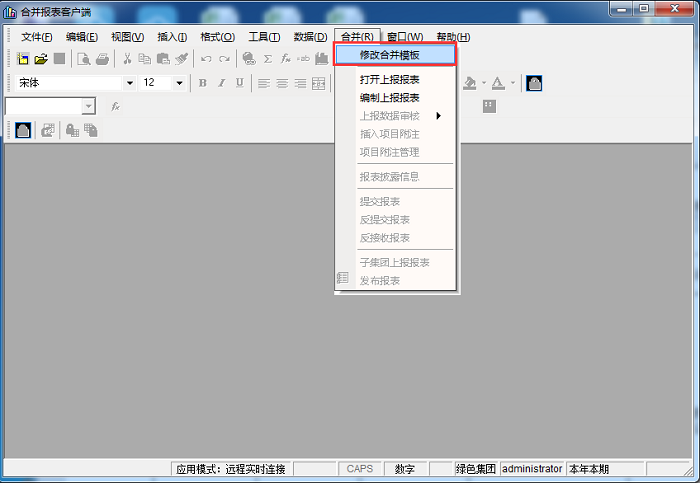Viewport: 700px width, 483px height.
Task: Click the highlighted lock icon in the bottom toolbar
Action: pos(23,130)
